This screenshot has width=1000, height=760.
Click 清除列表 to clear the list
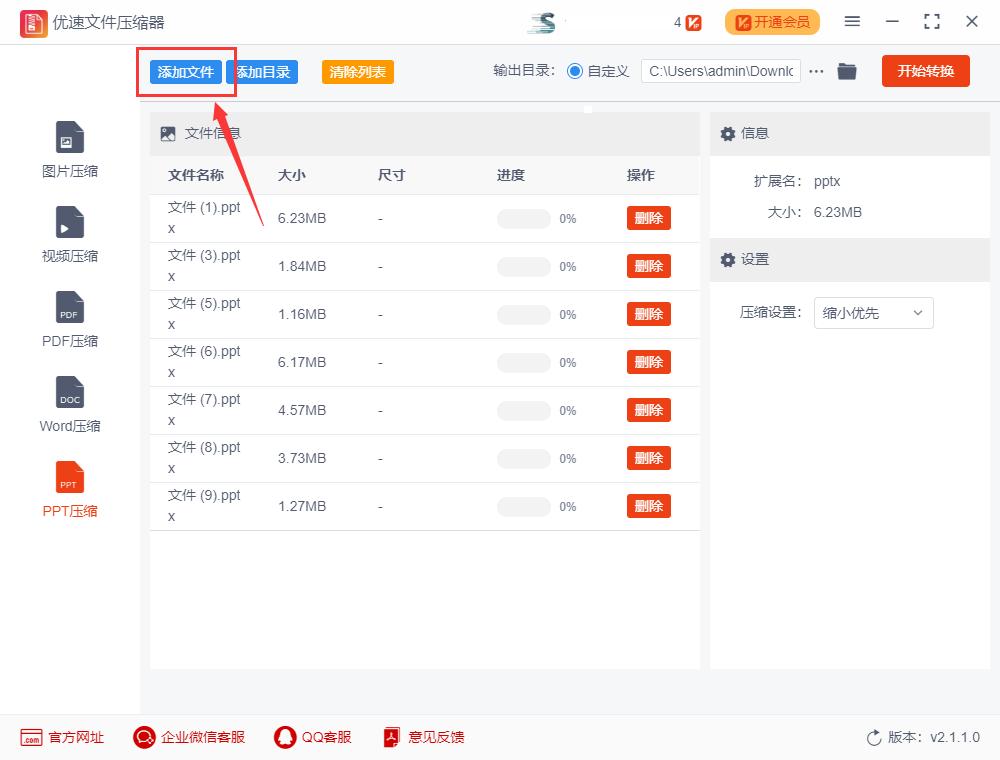[357, 72]
